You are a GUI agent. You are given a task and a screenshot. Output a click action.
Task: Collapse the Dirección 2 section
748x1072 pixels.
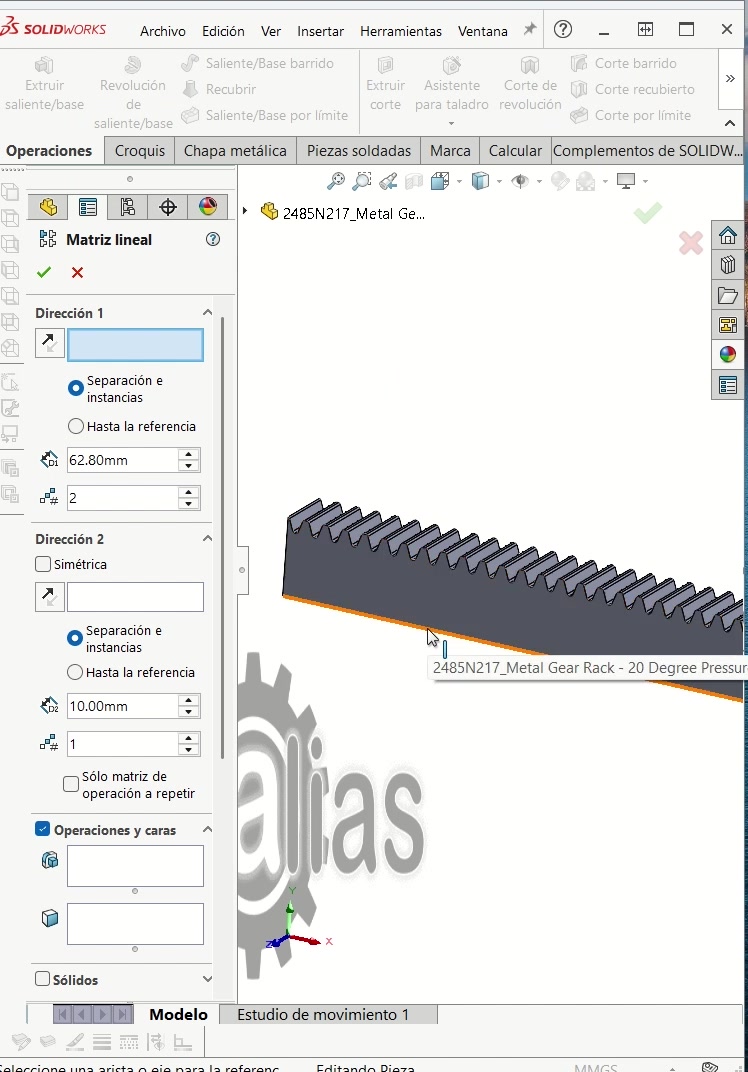(x=207, y=539)
